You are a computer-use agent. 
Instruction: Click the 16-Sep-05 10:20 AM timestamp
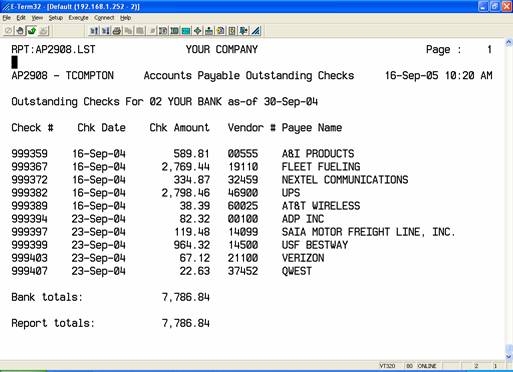pos(439,76)
